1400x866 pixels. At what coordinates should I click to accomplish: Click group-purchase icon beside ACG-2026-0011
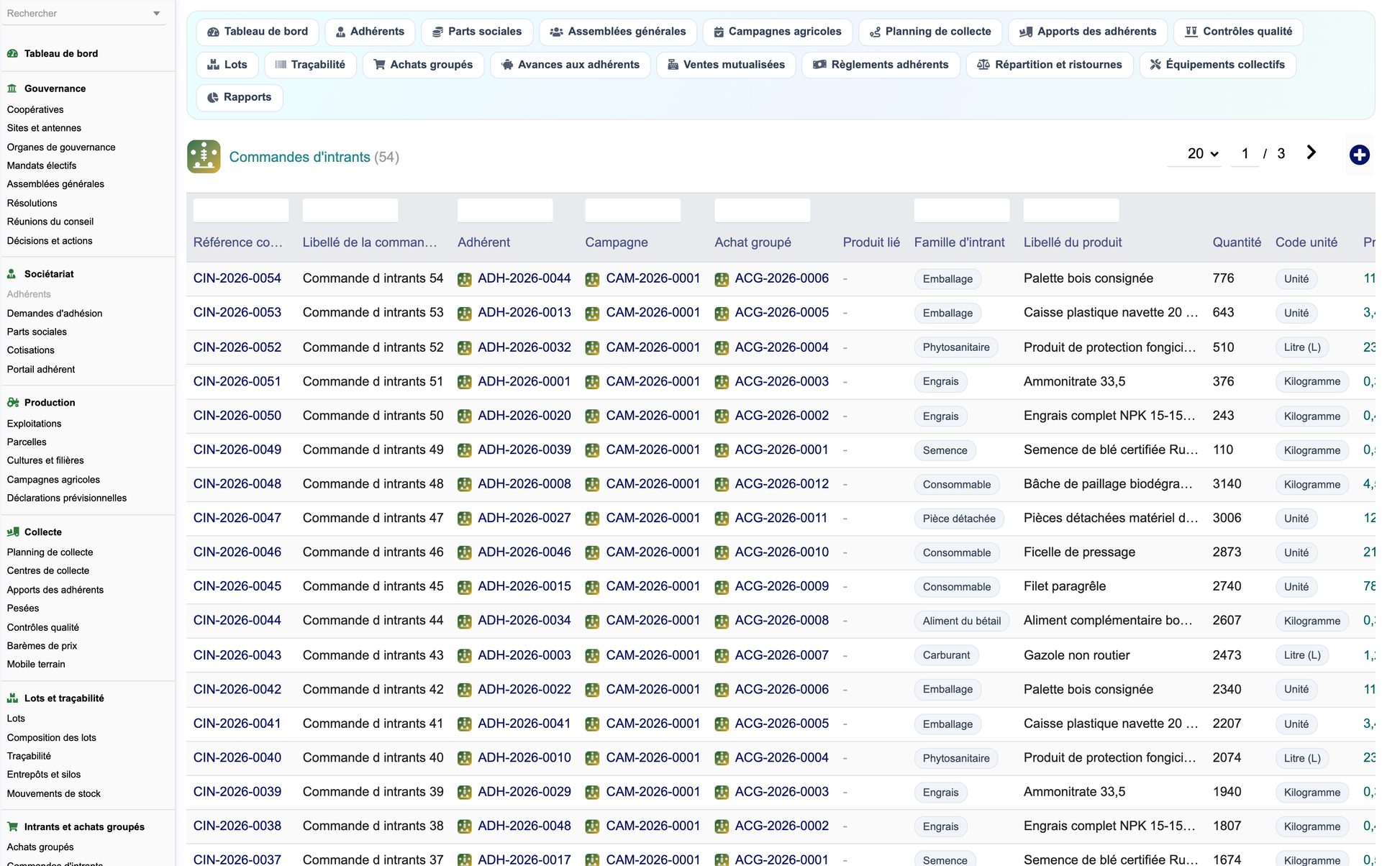(722, 519)
